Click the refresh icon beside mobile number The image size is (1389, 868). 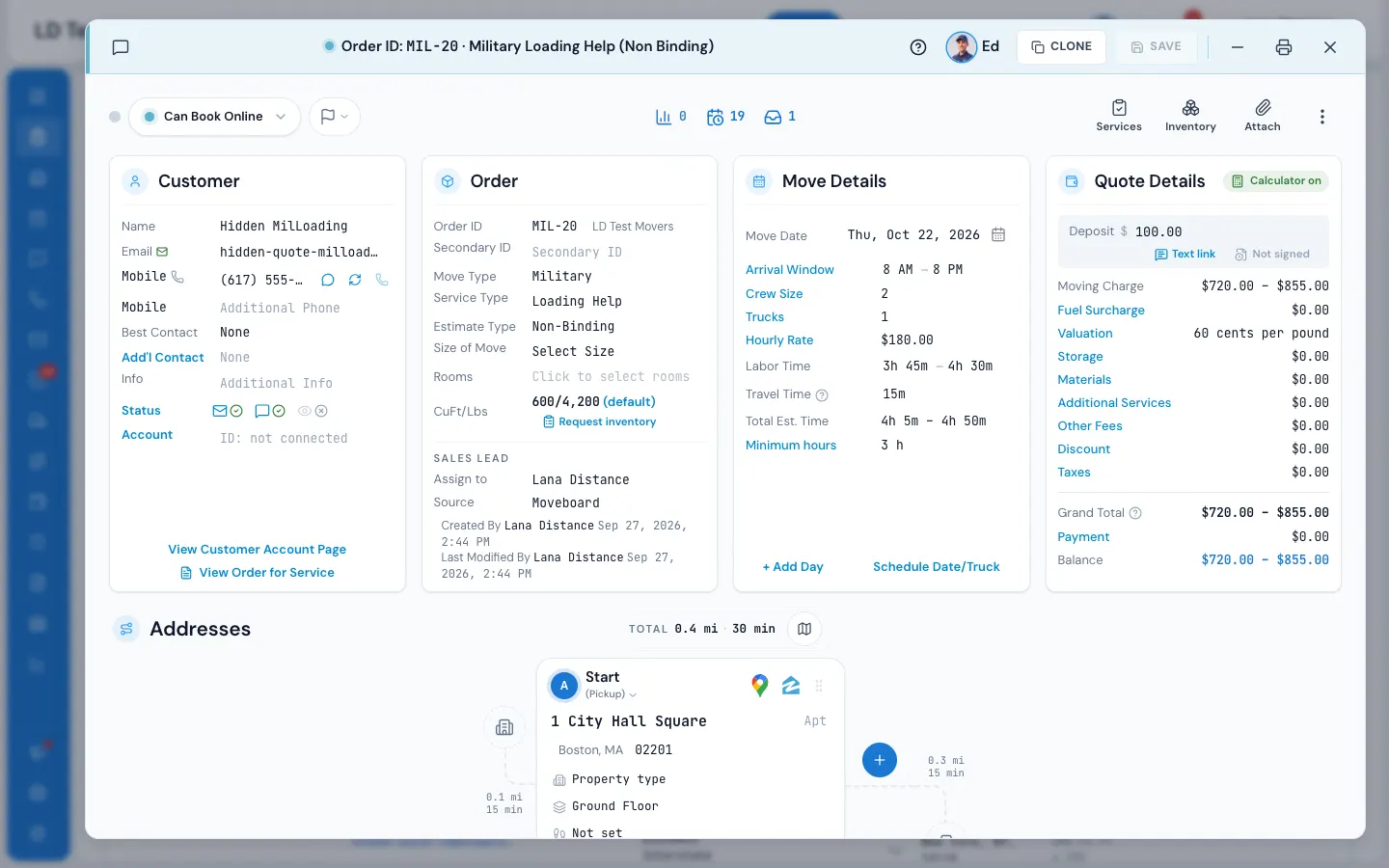point(355,280)
